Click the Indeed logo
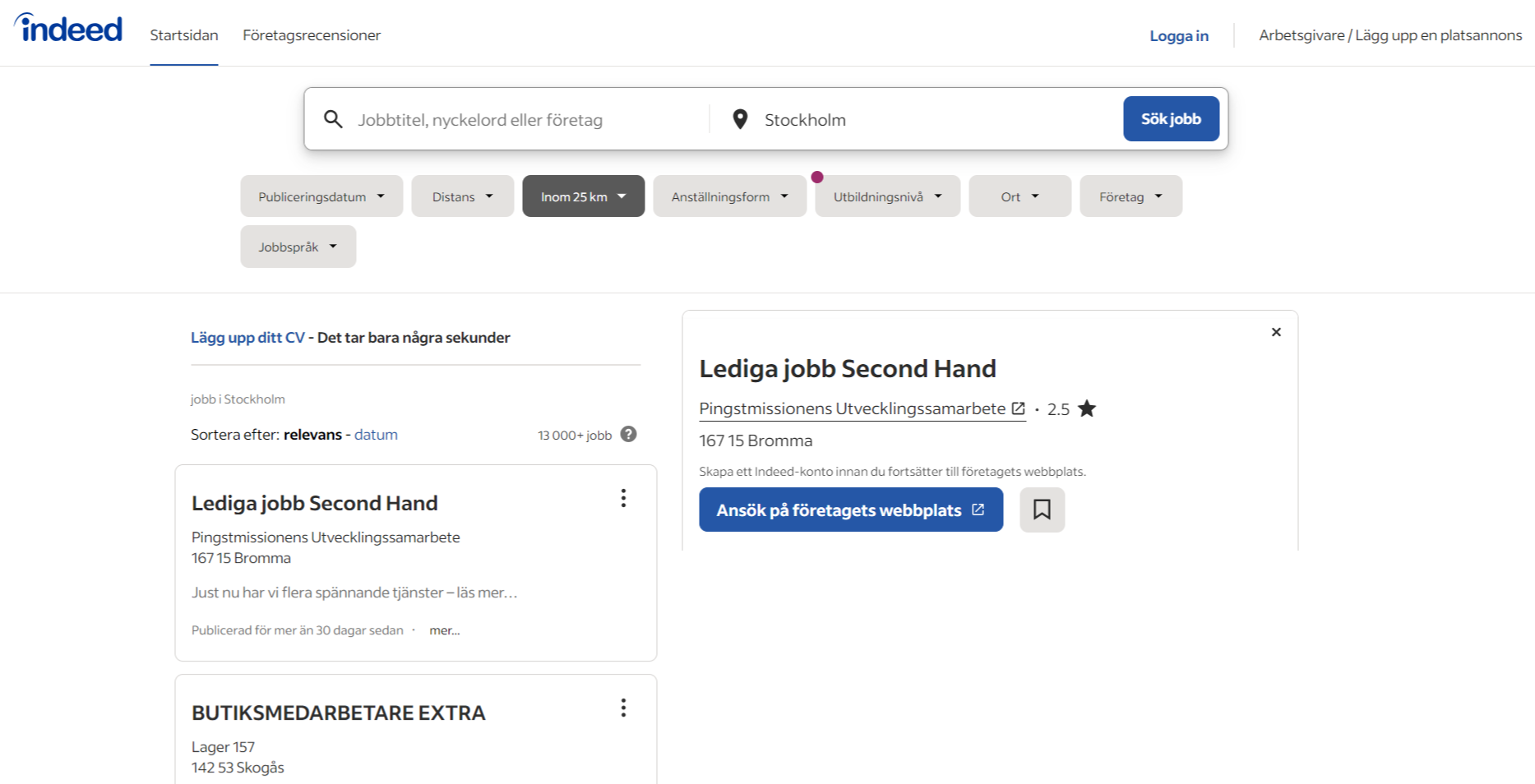 pos(68,29)
